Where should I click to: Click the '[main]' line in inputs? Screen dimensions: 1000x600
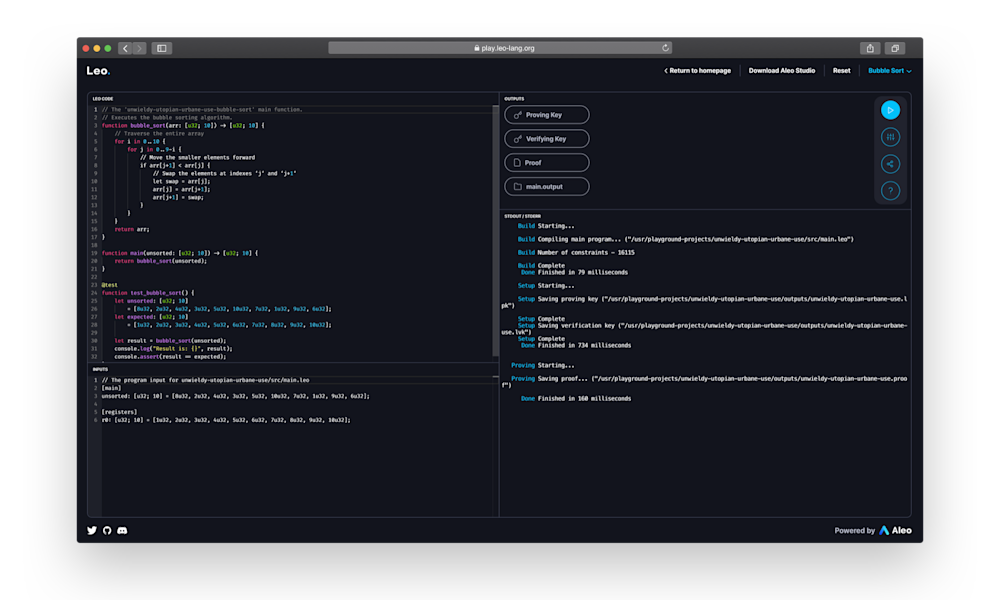[111, 388]
